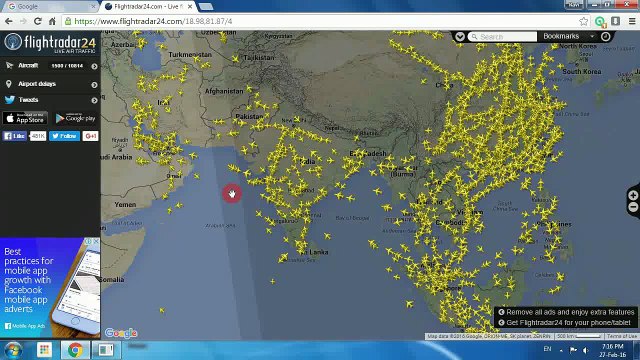Click the green extension icon in toolbar

click(x=600, y=21)
